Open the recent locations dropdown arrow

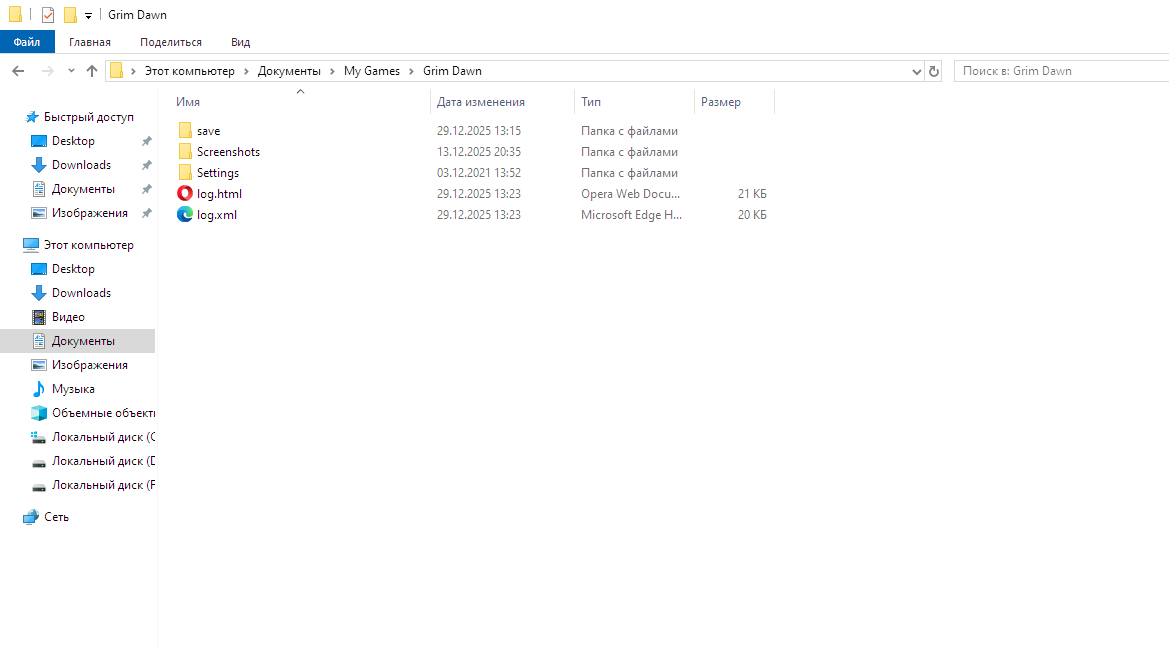[x=71, y=71]
